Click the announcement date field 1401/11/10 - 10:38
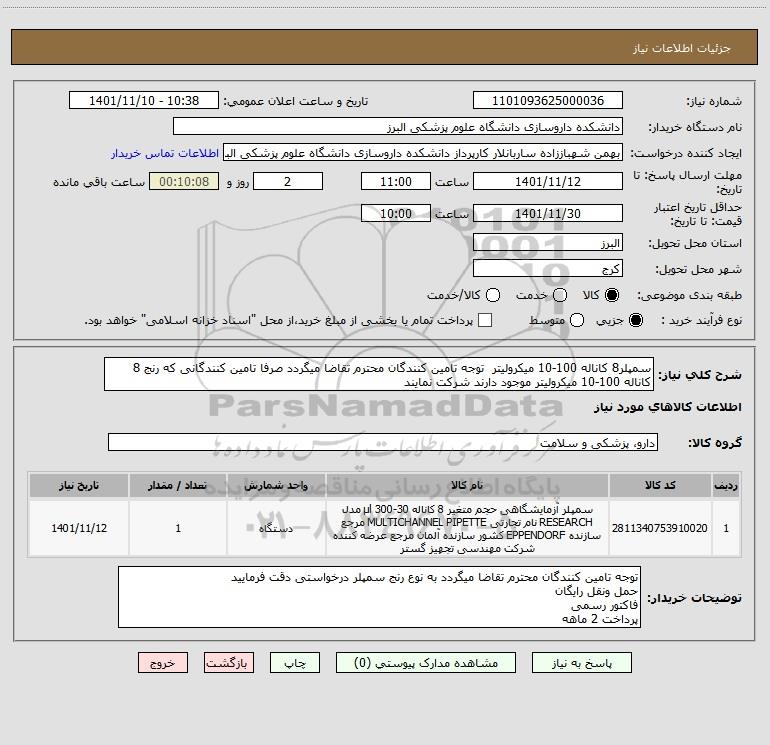 tap(144, 101)
